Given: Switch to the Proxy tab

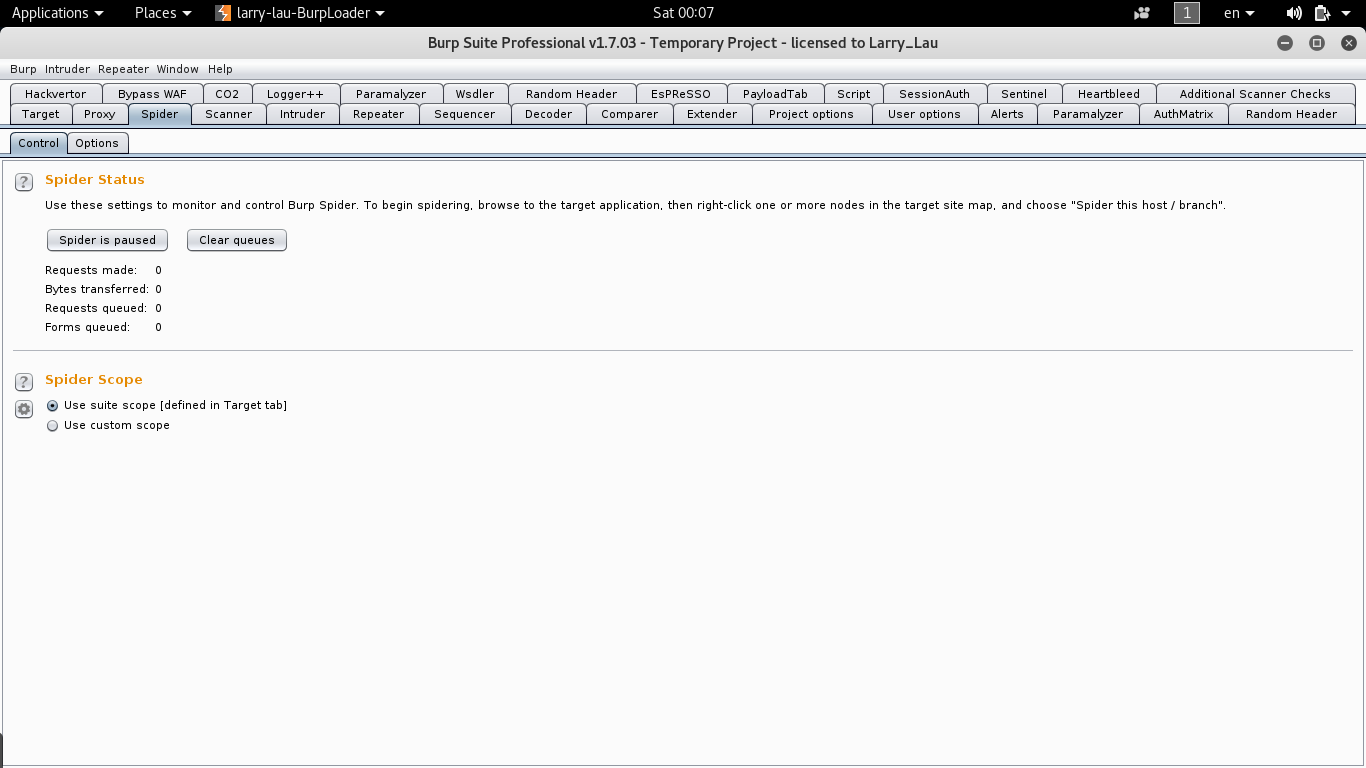Looking at the screenshot, I should point(100,114).
